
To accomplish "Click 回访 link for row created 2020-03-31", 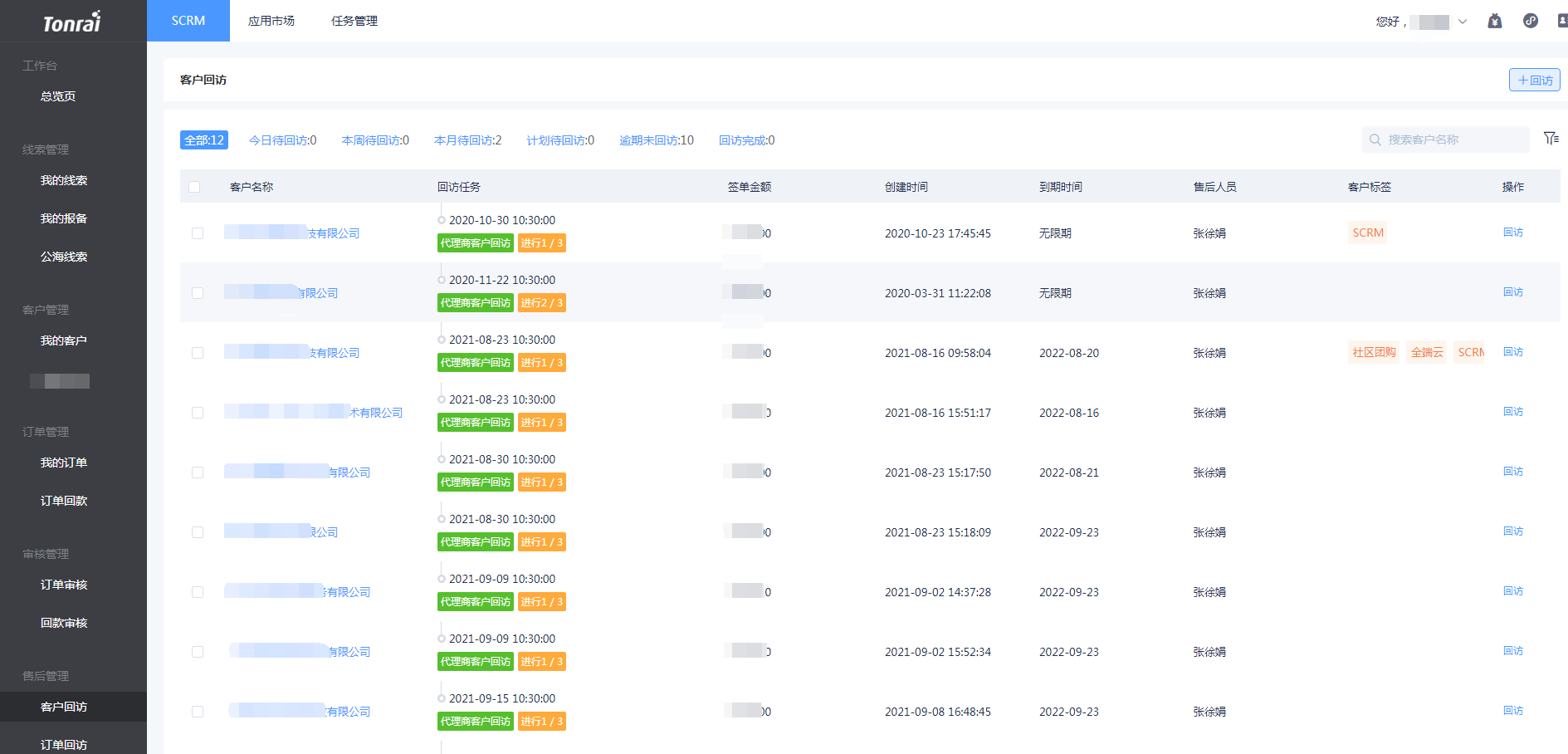I will [1513, 292].
